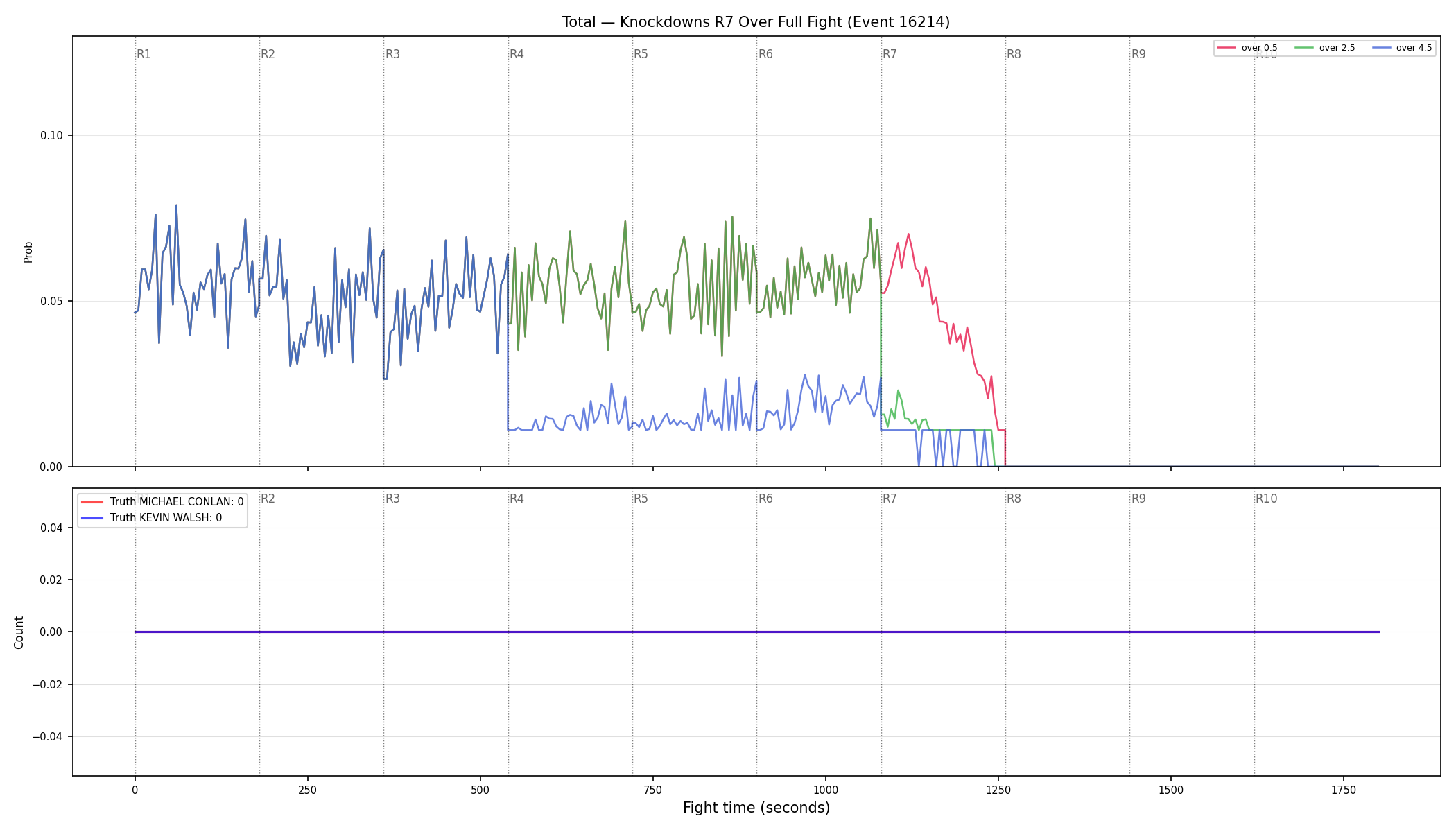Click the R6 round label in the Prob chart
This screenshot has height=832, width=1456.
(x=765, y=54)
